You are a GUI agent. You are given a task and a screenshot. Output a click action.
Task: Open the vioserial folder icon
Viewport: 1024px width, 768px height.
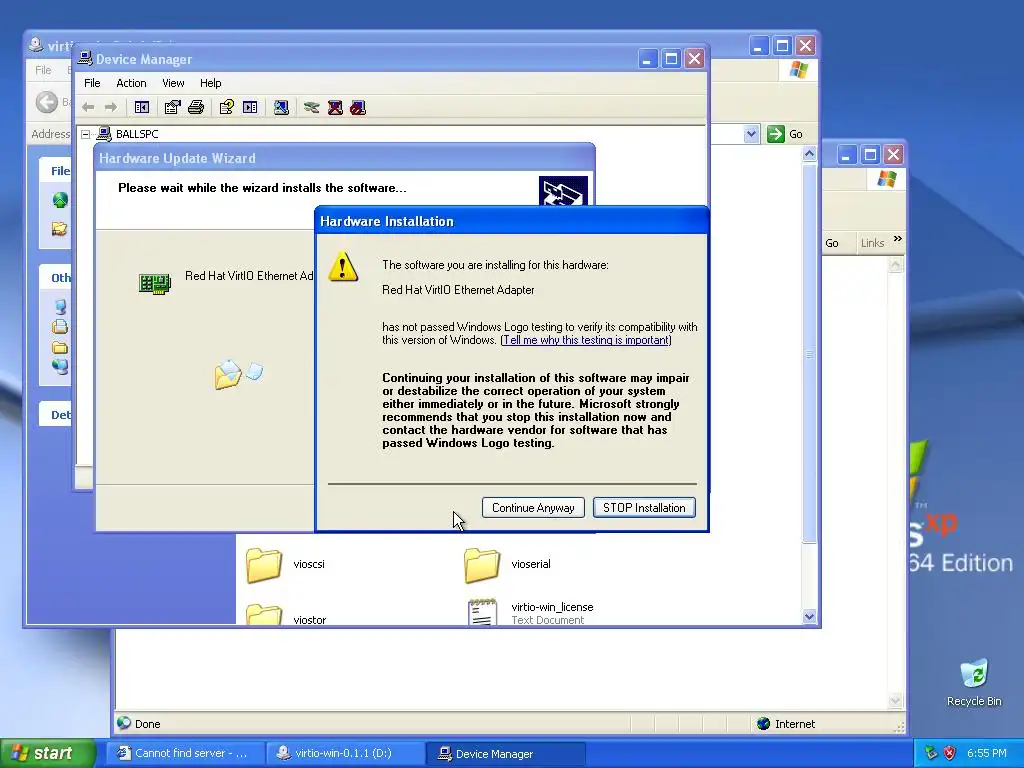click(x=482, y=564)
